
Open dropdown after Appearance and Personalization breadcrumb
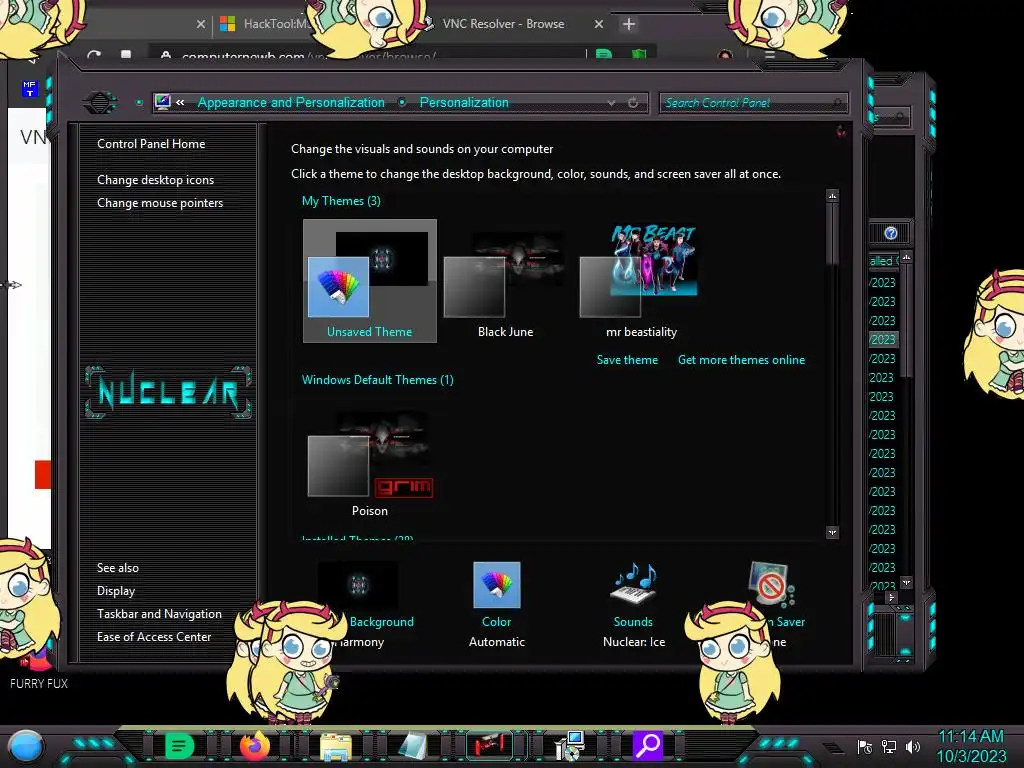coord(402,102)
